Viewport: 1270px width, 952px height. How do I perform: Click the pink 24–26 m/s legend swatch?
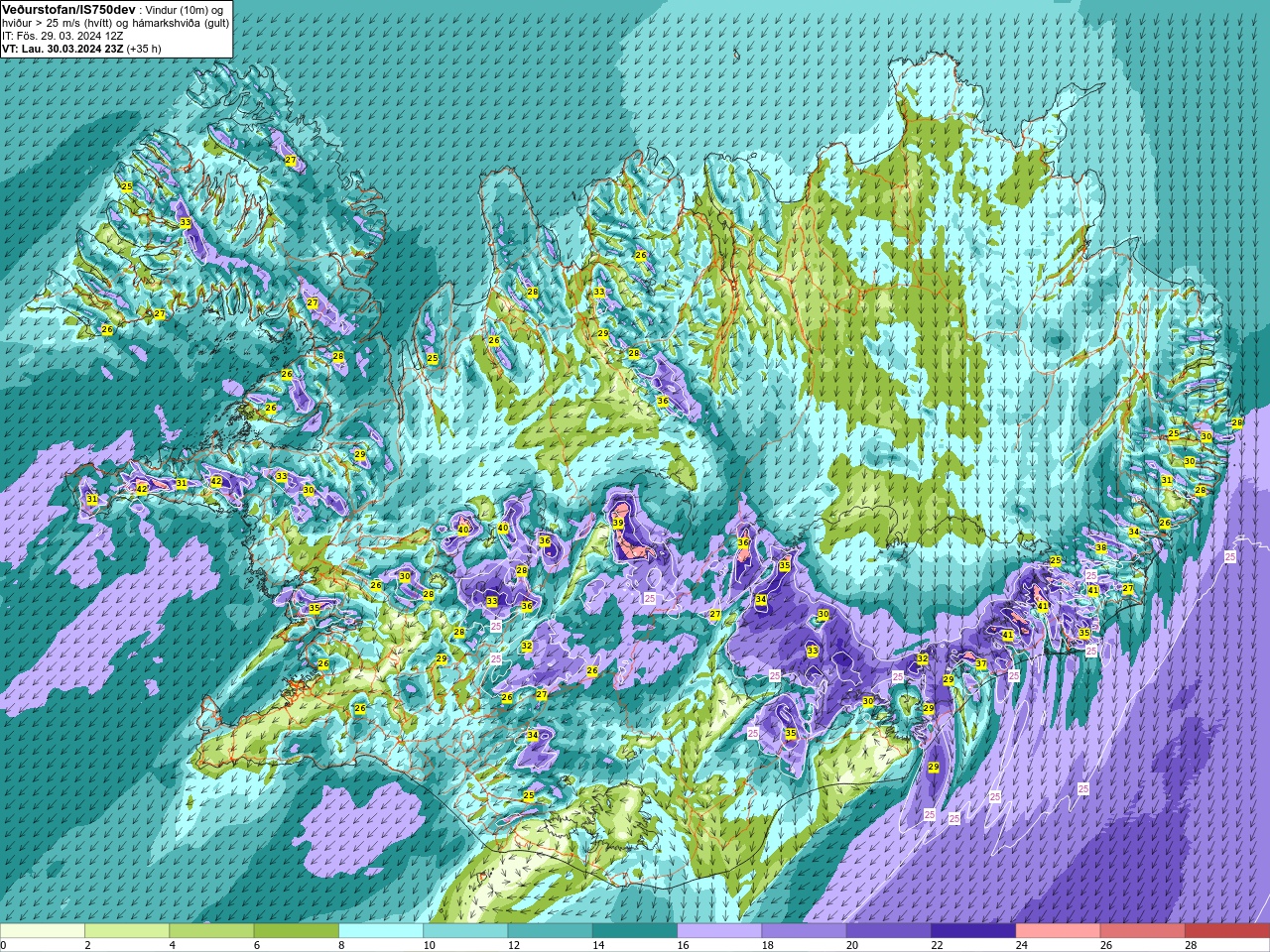pyautogui.click(x=1058, y=931)
